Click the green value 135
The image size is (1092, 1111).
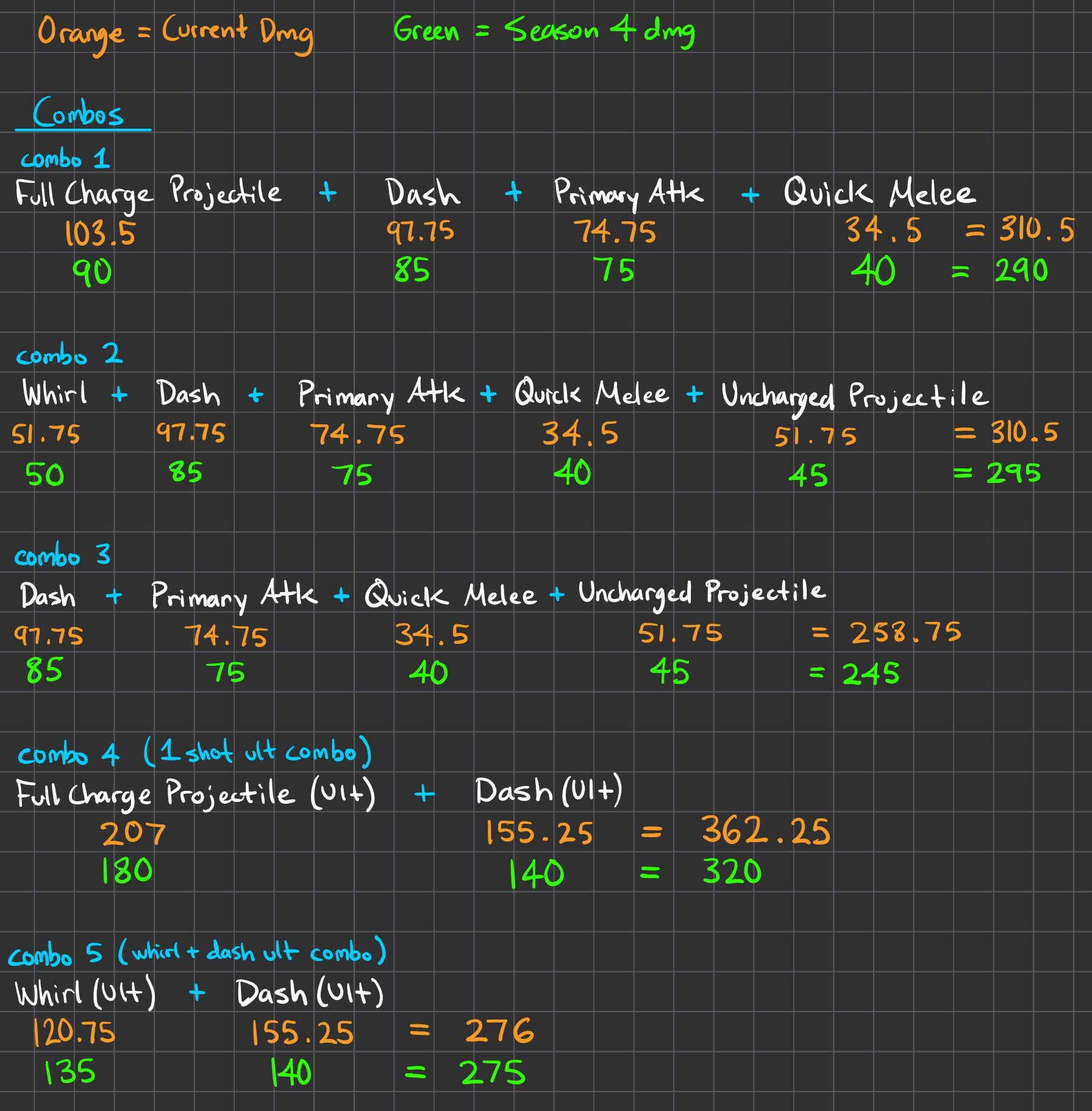70,1071
